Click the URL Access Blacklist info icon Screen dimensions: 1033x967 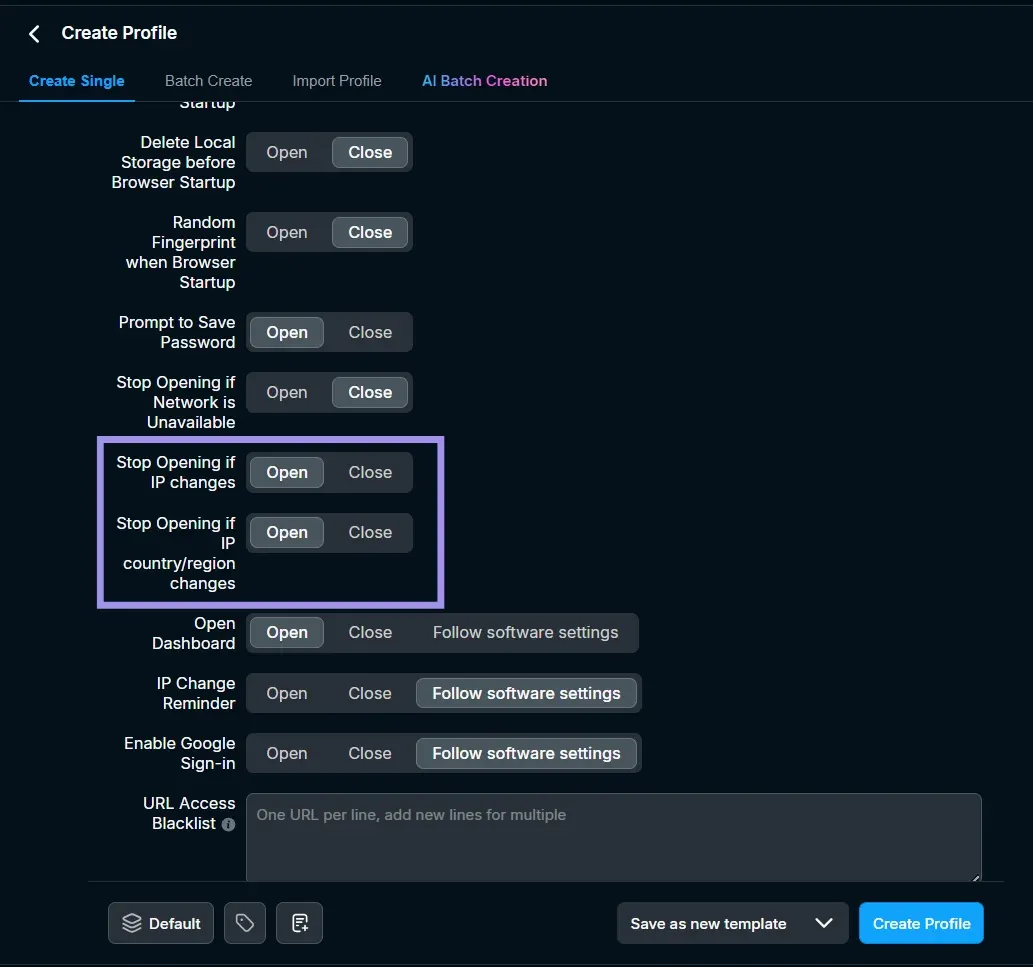point(229,824)
